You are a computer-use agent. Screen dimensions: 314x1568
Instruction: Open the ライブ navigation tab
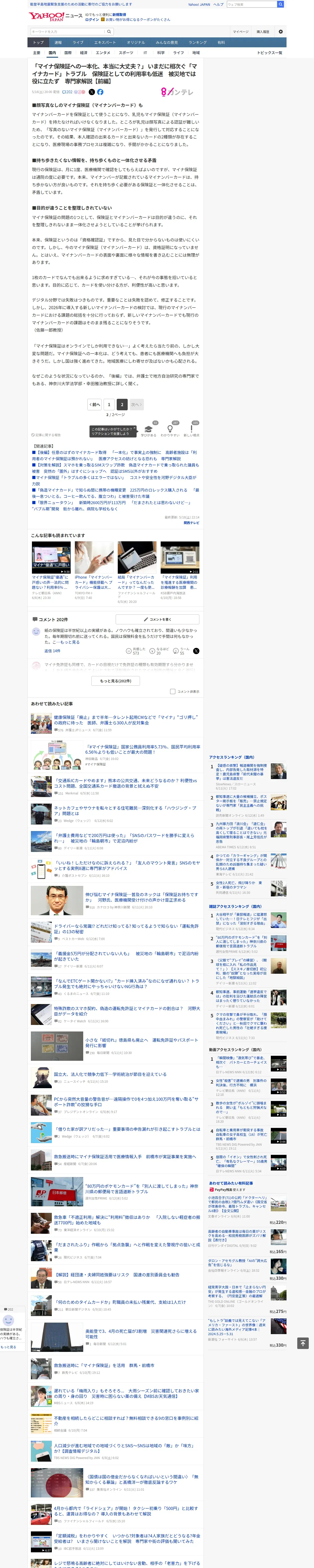(78, 43)
